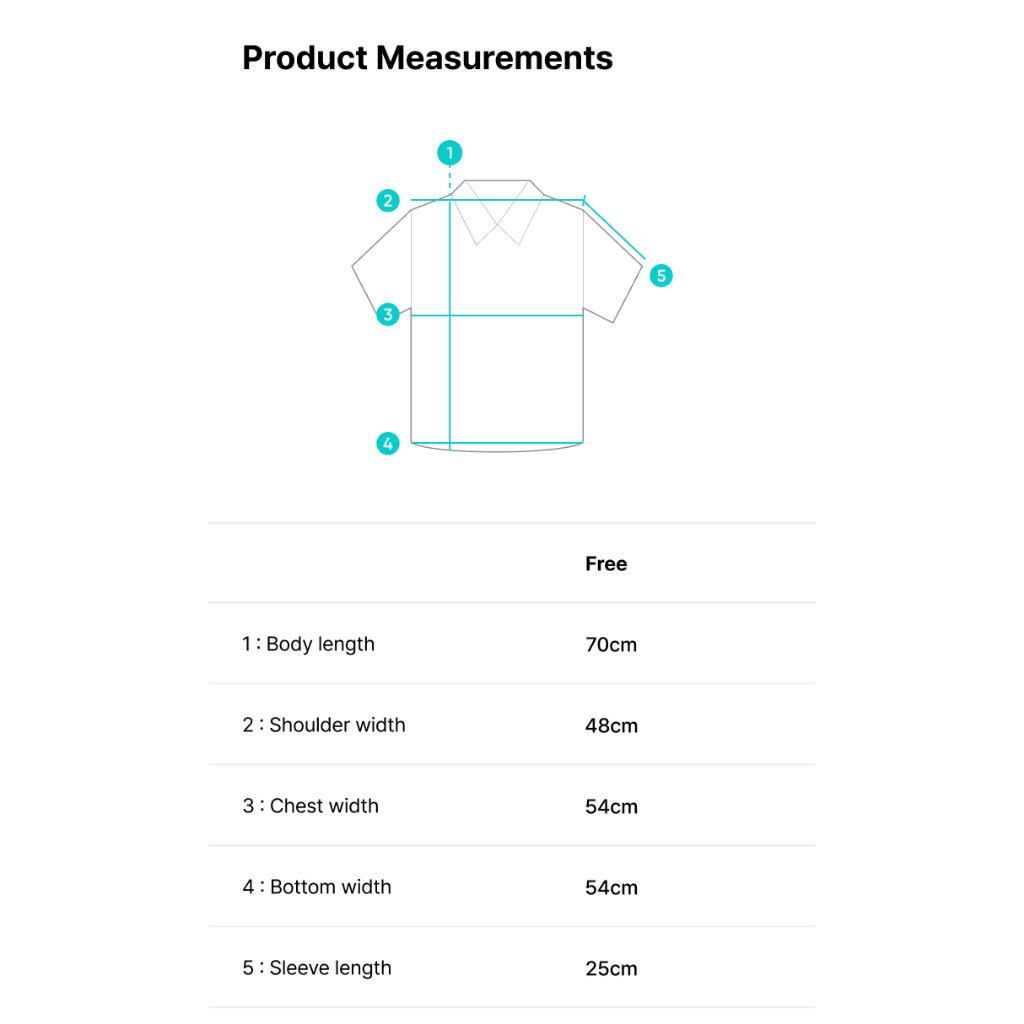The width and height of the screenshot is (1024, 1024).
Task: Click the shirt collar in the diagram
Action: point(497,210)
